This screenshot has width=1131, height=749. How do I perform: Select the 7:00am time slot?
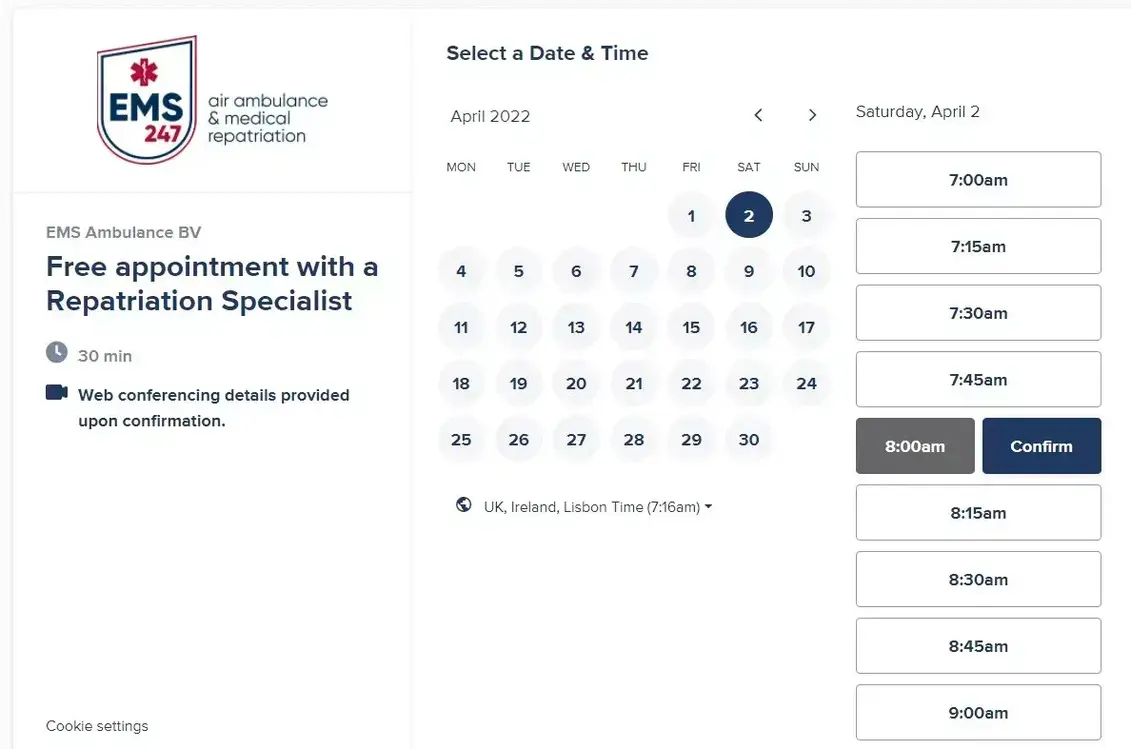tap(978, 180)
